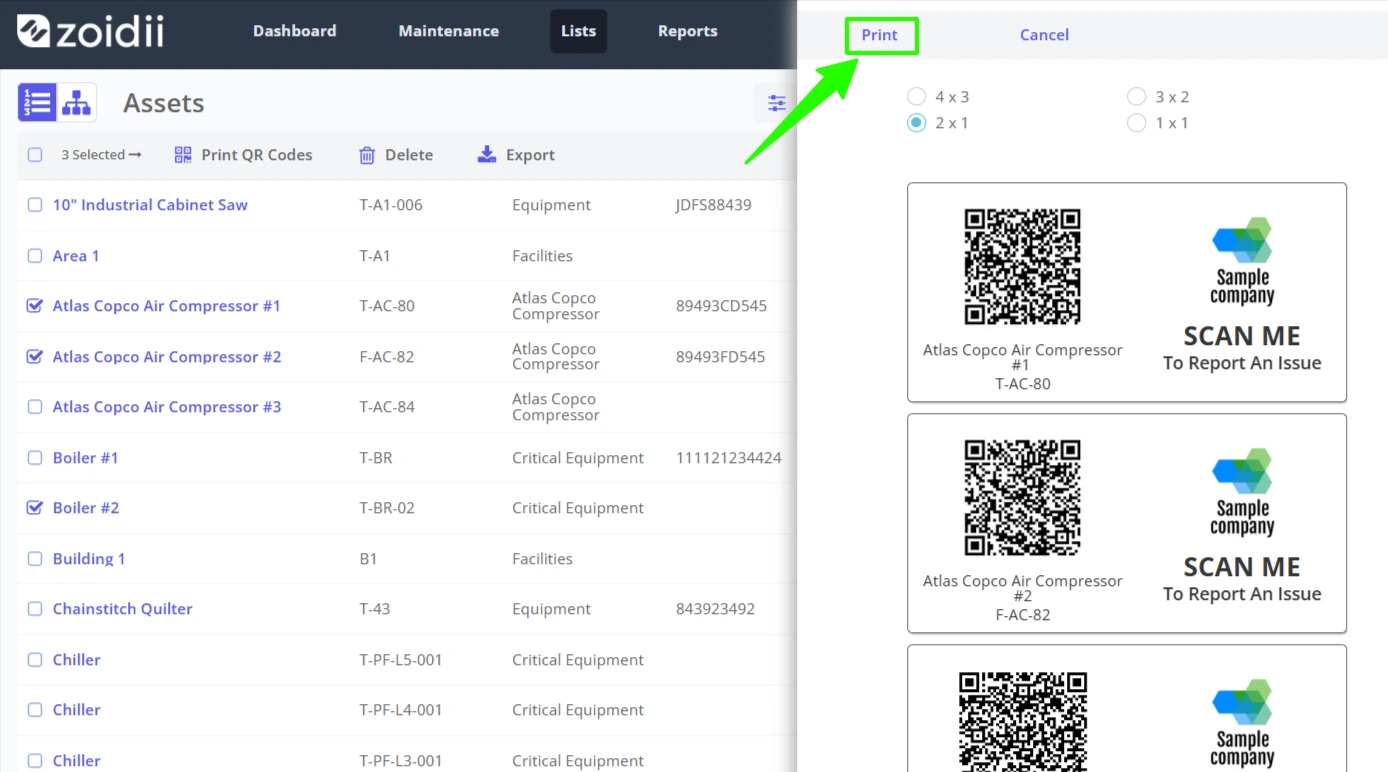Screen dimensions: 1388x772
Task: Select the 1 x 1 layout option
Action: click(x=1136, y=123)
